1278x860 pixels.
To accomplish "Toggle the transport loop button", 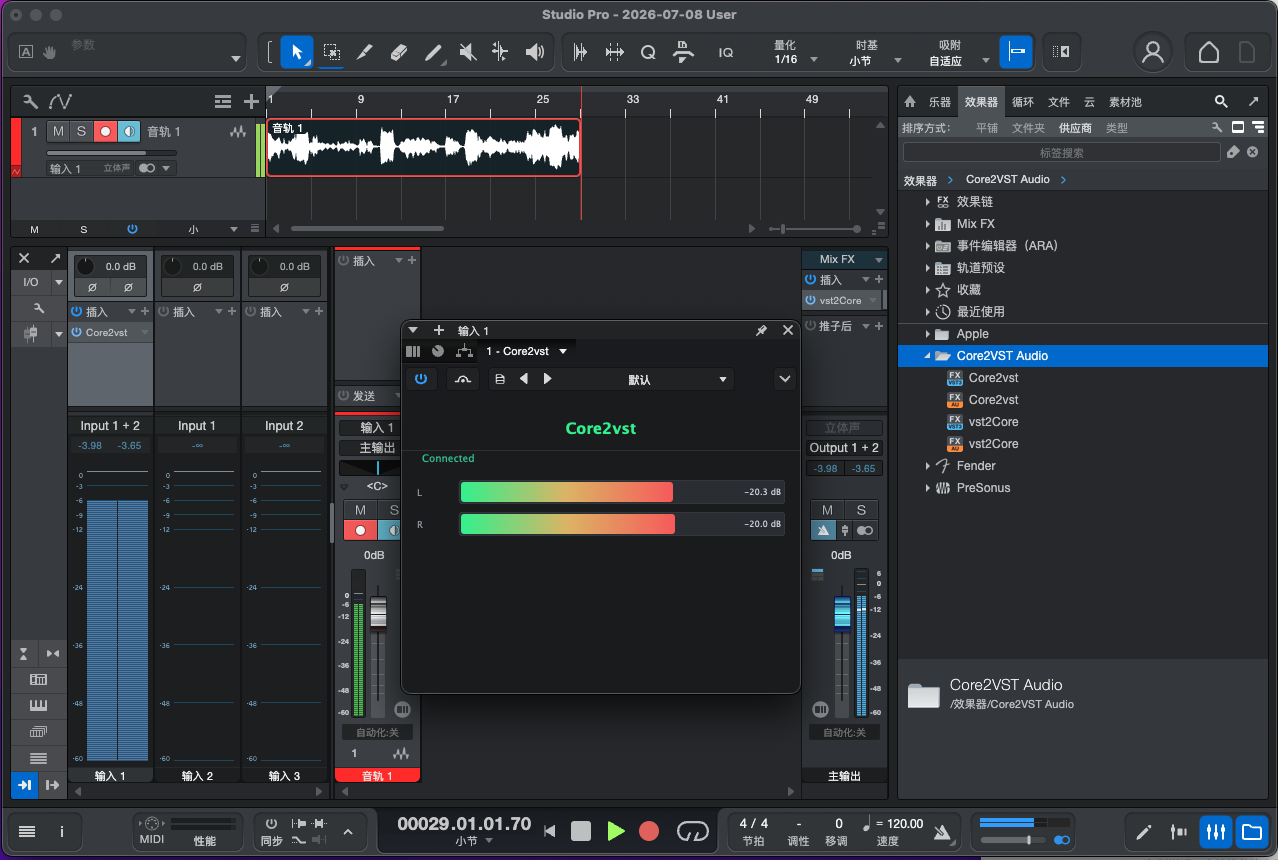I will pos(692,831).
